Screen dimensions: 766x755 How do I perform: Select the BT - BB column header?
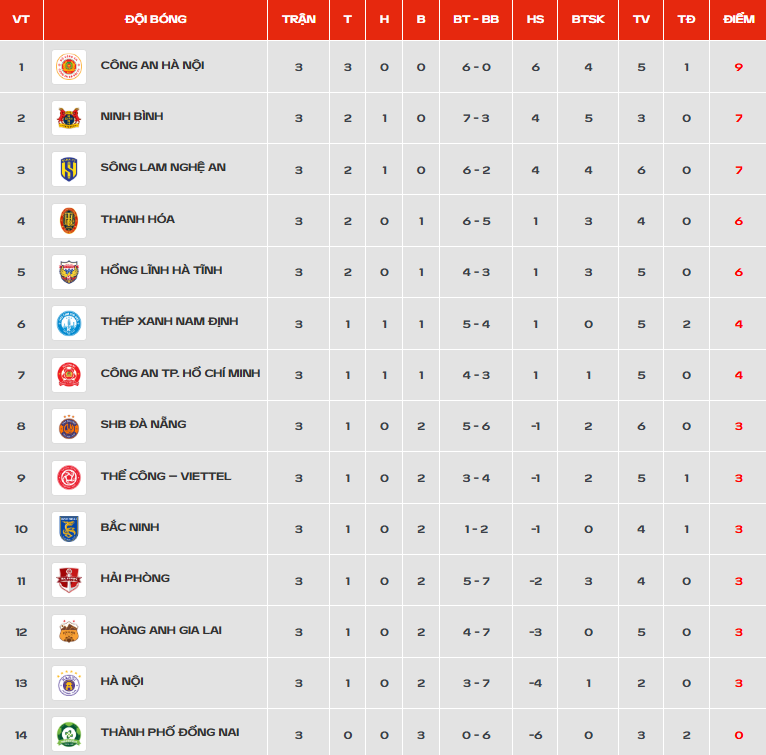pyautogui.click(x=476, y=20)
